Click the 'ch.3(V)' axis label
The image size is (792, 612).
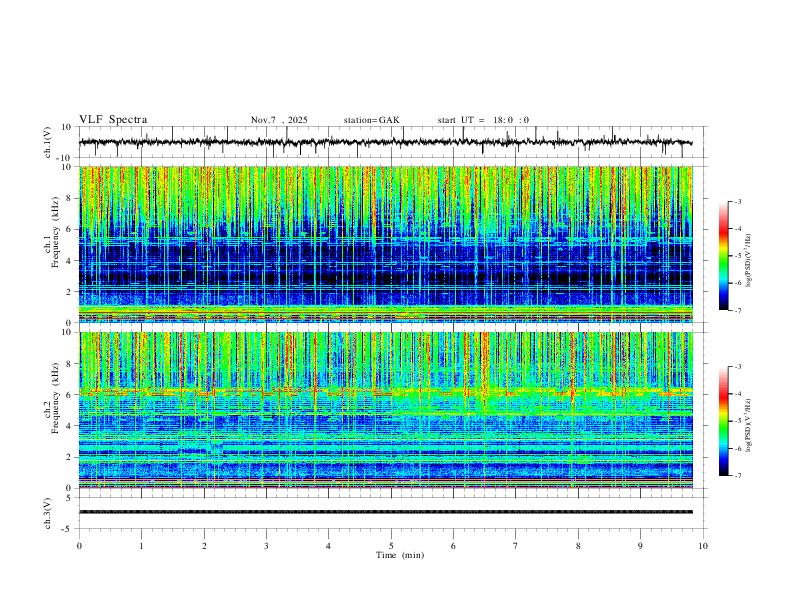point(48,513)
